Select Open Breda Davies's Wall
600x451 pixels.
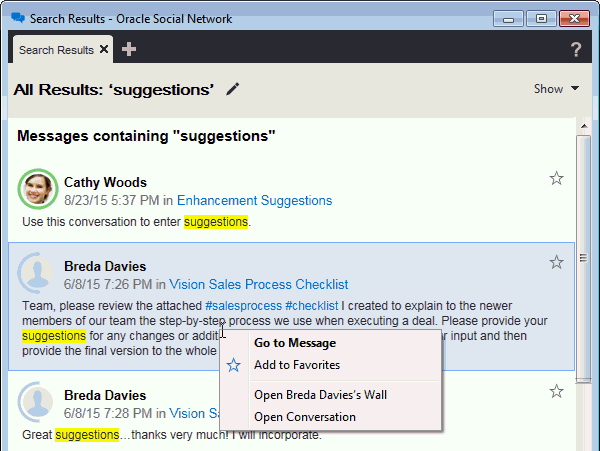pyautogui.click(x=320, y=395)
